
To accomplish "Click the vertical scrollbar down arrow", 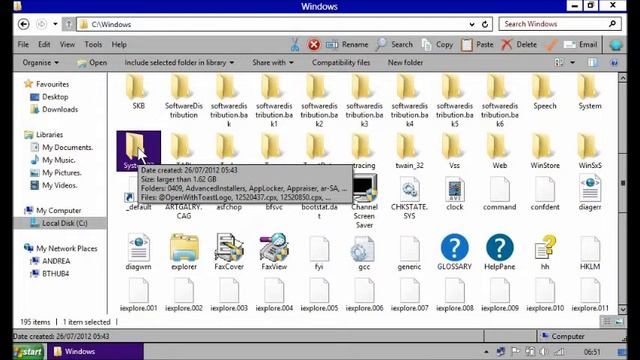I will tap(622, 309).
